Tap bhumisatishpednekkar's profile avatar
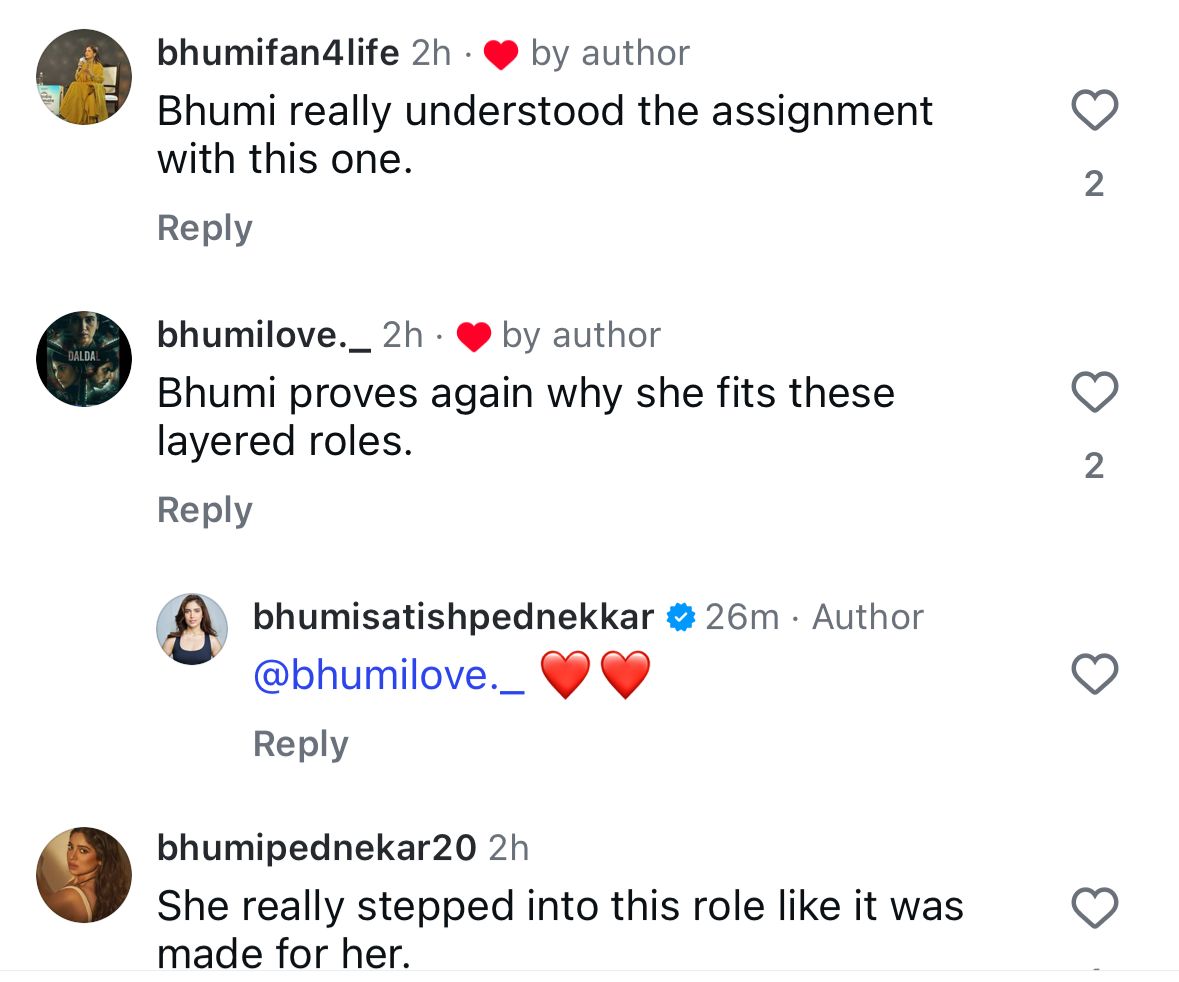This screenshot has height=982, width=1179. point(192,629)
